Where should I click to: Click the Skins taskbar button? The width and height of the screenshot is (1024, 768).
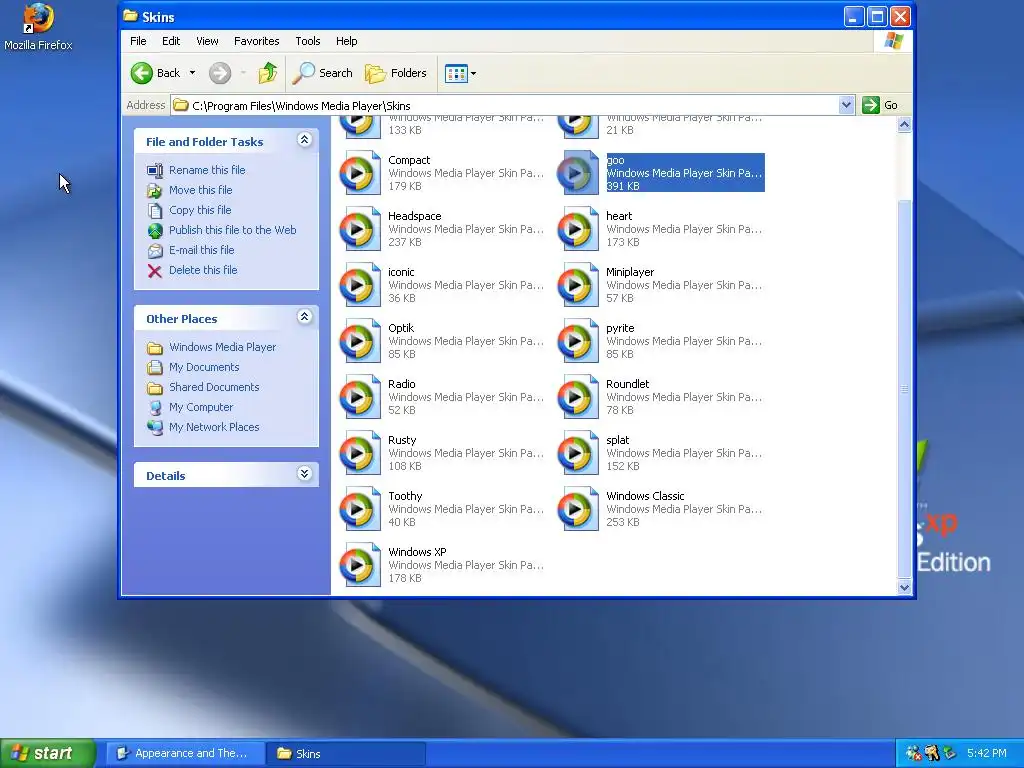click(346, 754)
